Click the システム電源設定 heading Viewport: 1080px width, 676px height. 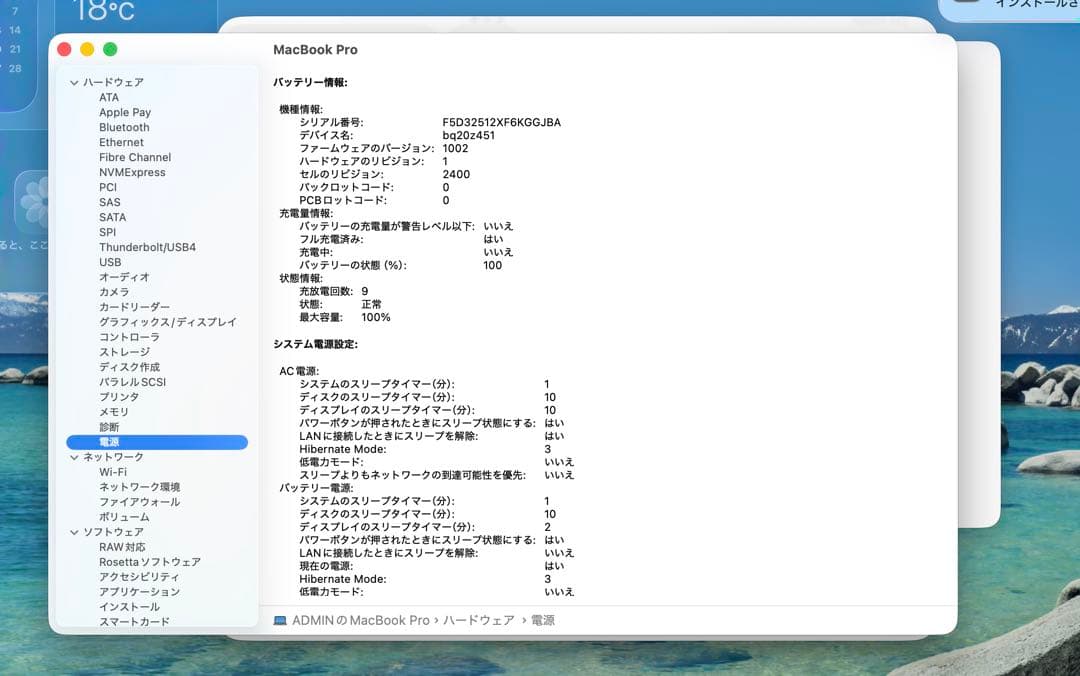point(315,345)
